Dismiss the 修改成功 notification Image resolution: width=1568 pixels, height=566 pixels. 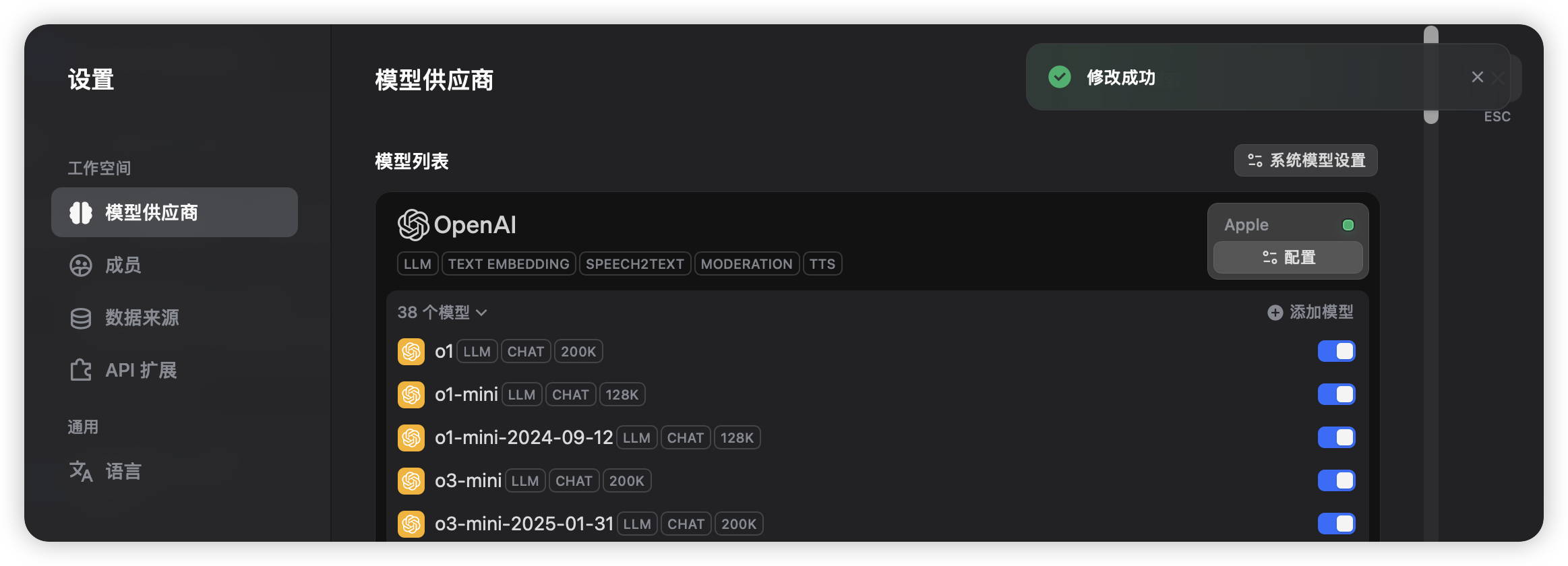pos(1477,77)
